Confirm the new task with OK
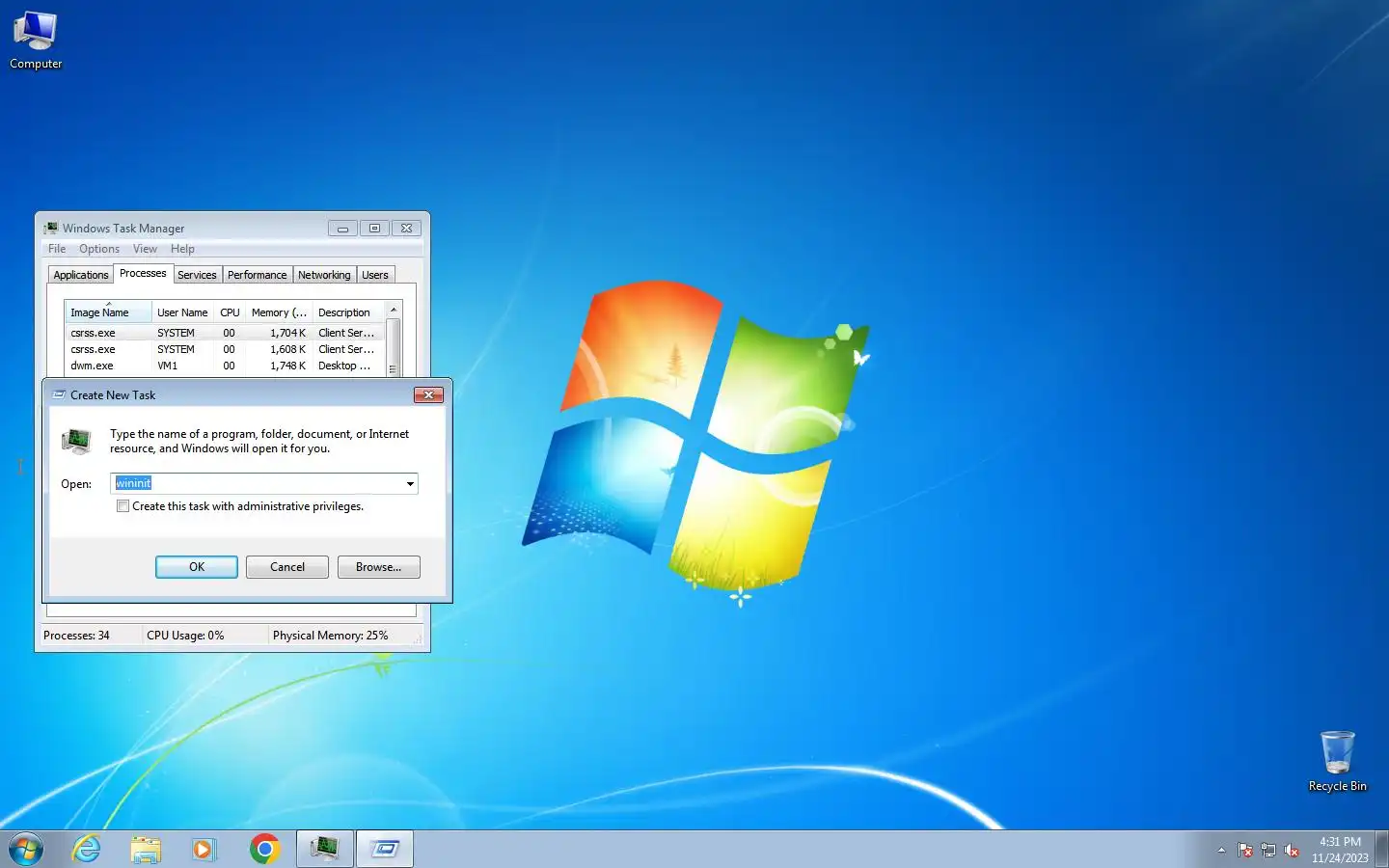This screenshot has height=868, width=1389. coord(197,567)
